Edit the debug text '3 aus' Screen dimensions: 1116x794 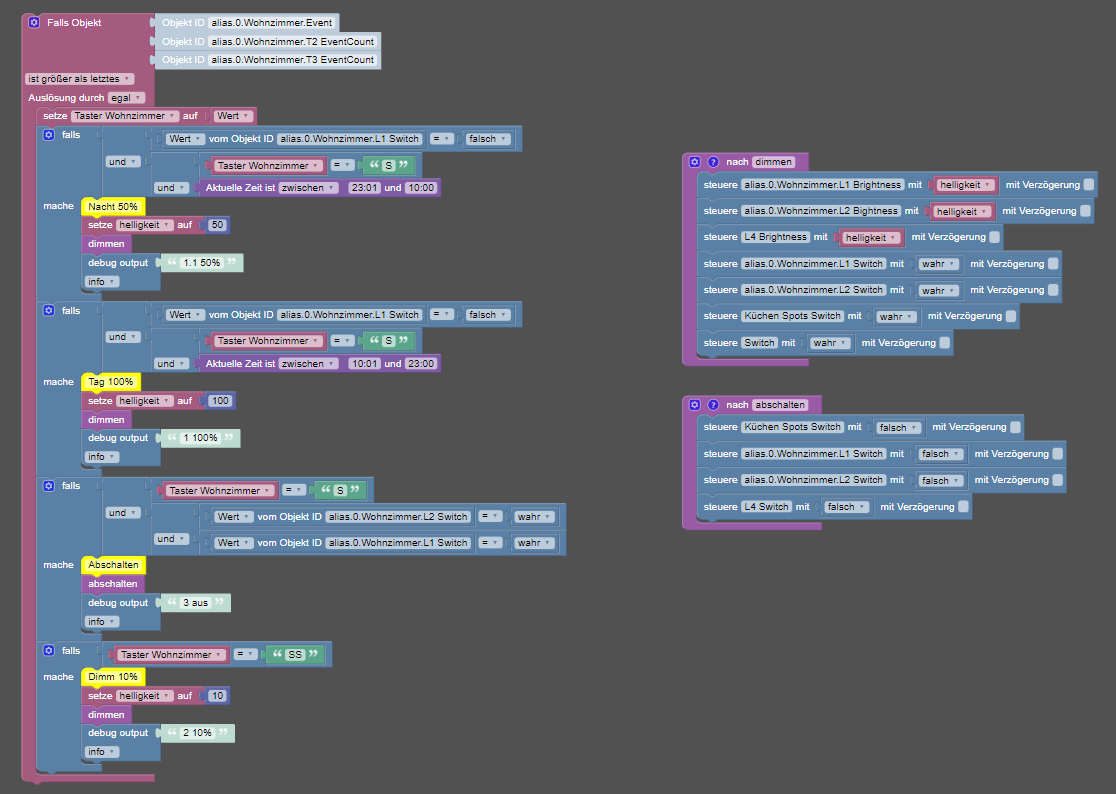tap(195, 603)
